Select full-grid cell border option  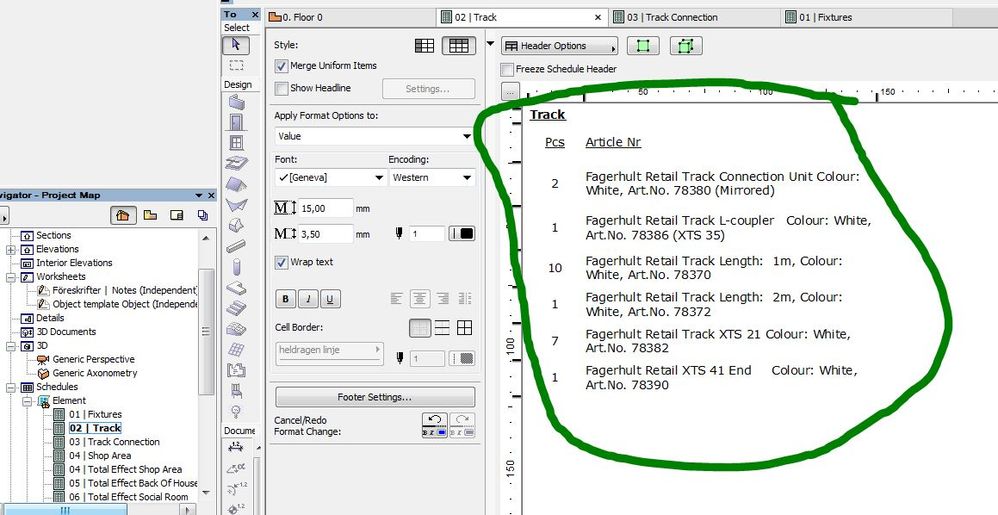pyautogui.click(x=465, y=328)
